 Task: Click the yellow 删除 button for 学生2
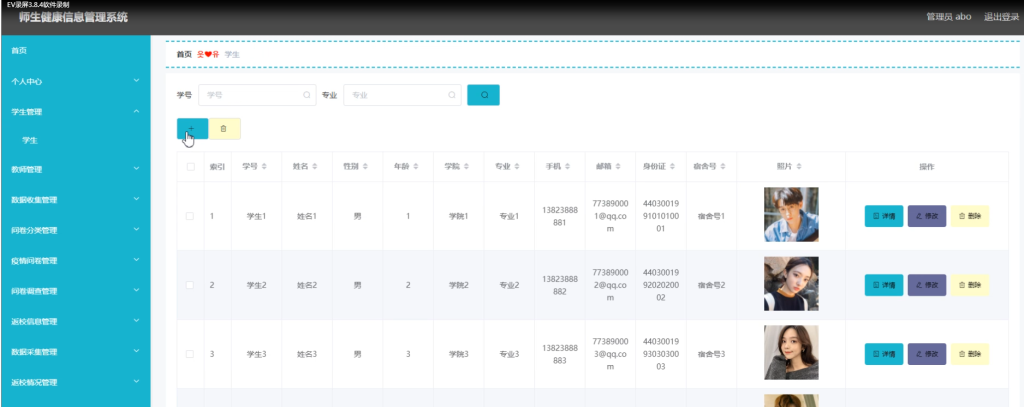coord(970,285)
